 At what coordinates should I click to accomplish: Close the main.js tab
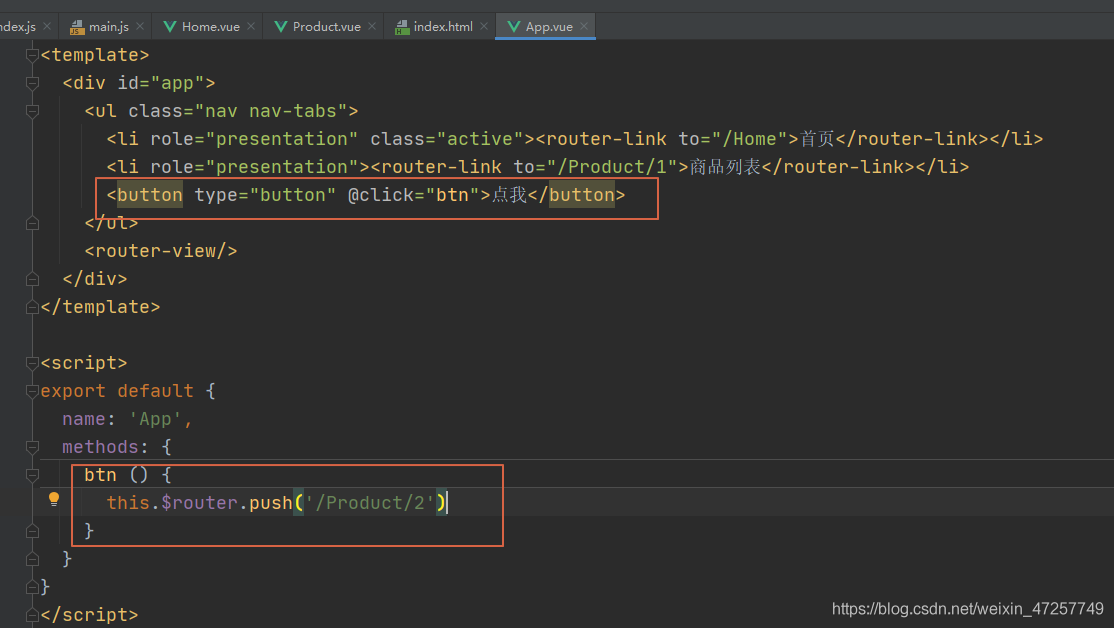click(x=140, y=26)
